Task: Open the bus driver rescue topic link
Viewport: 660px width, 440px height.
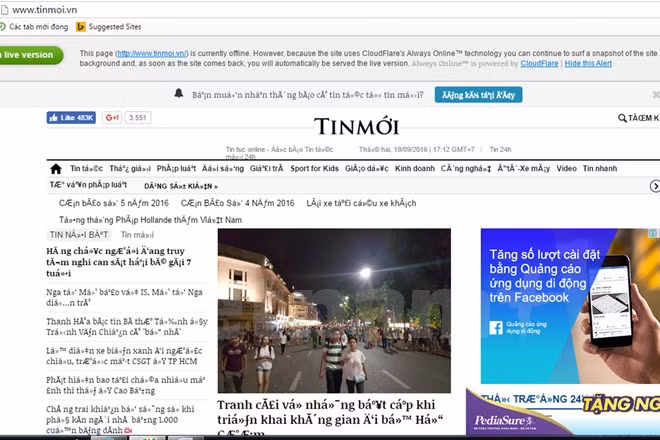Action: tap(361, 203)
